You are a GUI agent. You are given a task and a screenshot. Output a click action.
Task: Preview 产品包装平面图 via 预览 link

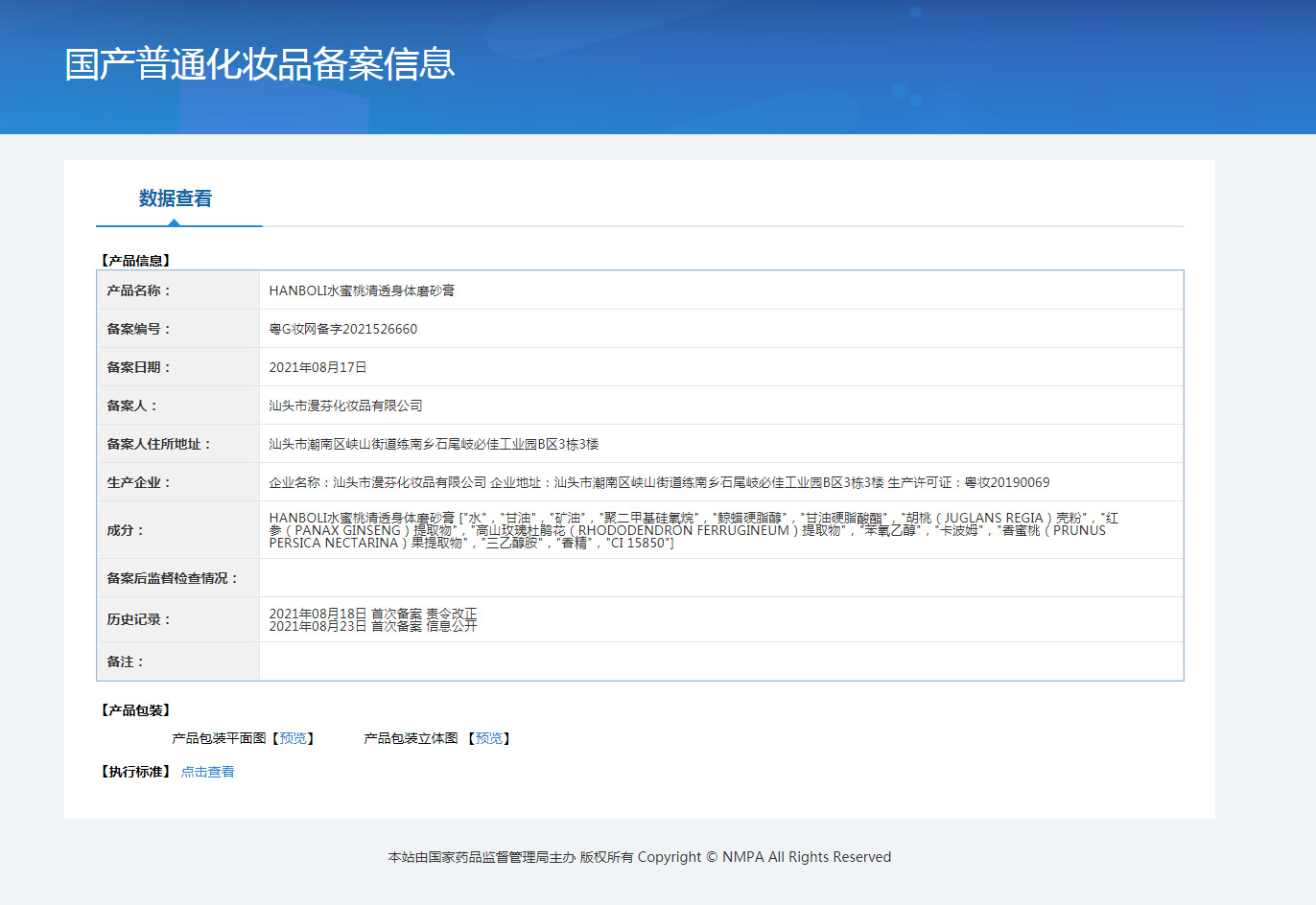point(293,738)
